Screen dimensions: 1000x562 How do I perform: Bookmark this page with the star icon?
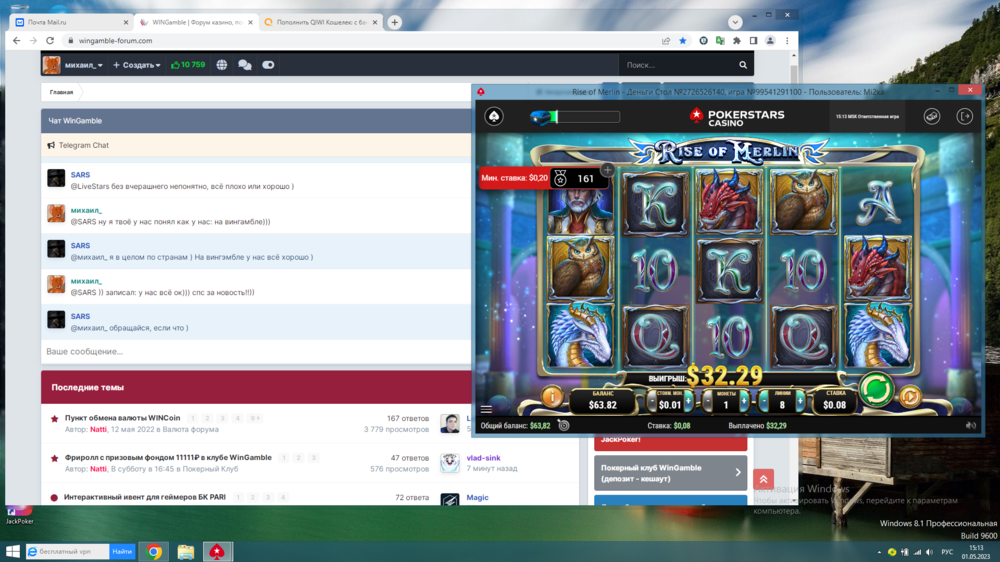tap(683, 41)
